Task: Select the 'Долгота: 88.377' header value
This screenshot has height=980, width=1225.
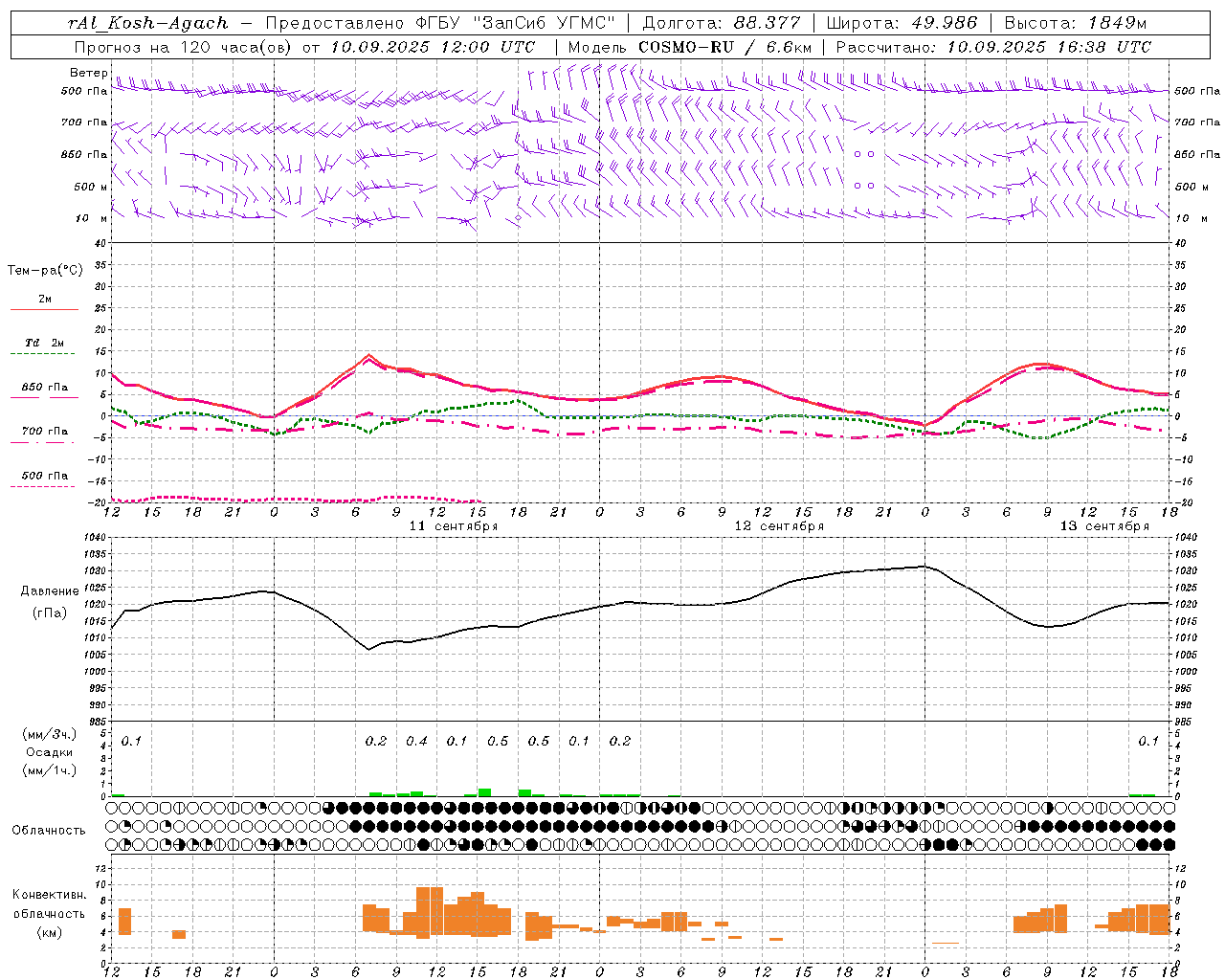Action: 721,23
